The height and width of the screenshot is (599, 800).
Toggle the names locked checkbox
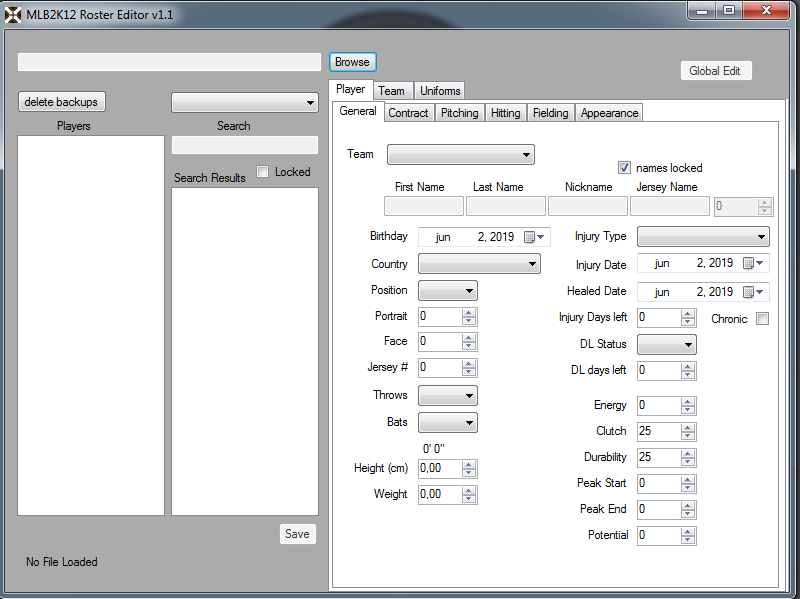(625, 168)
